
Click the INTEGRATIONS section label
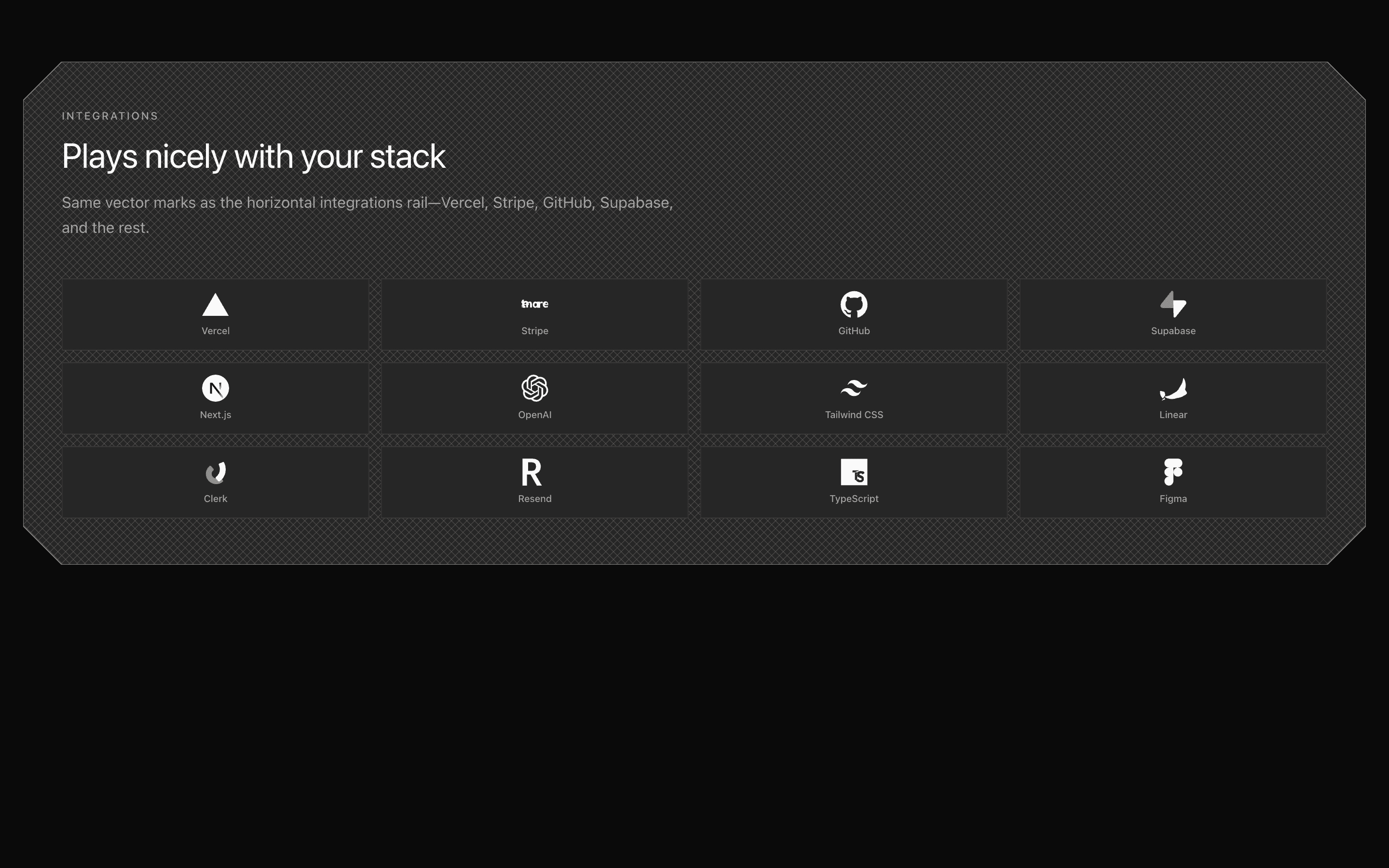pyautogui.click(x=109, y=115)
